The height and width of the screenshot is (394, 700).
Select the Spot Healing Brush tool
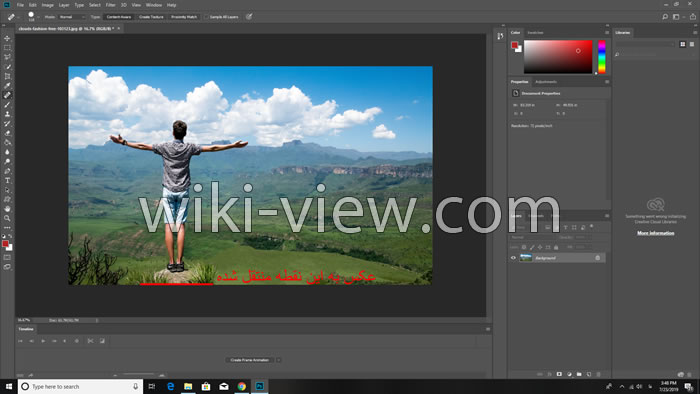coord(7,95)
